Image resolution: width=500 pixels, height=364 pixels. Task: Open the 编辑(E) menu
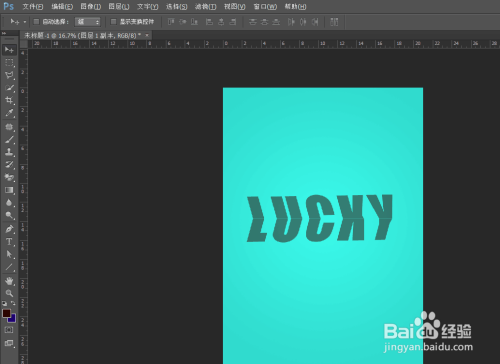pos(62,7)
